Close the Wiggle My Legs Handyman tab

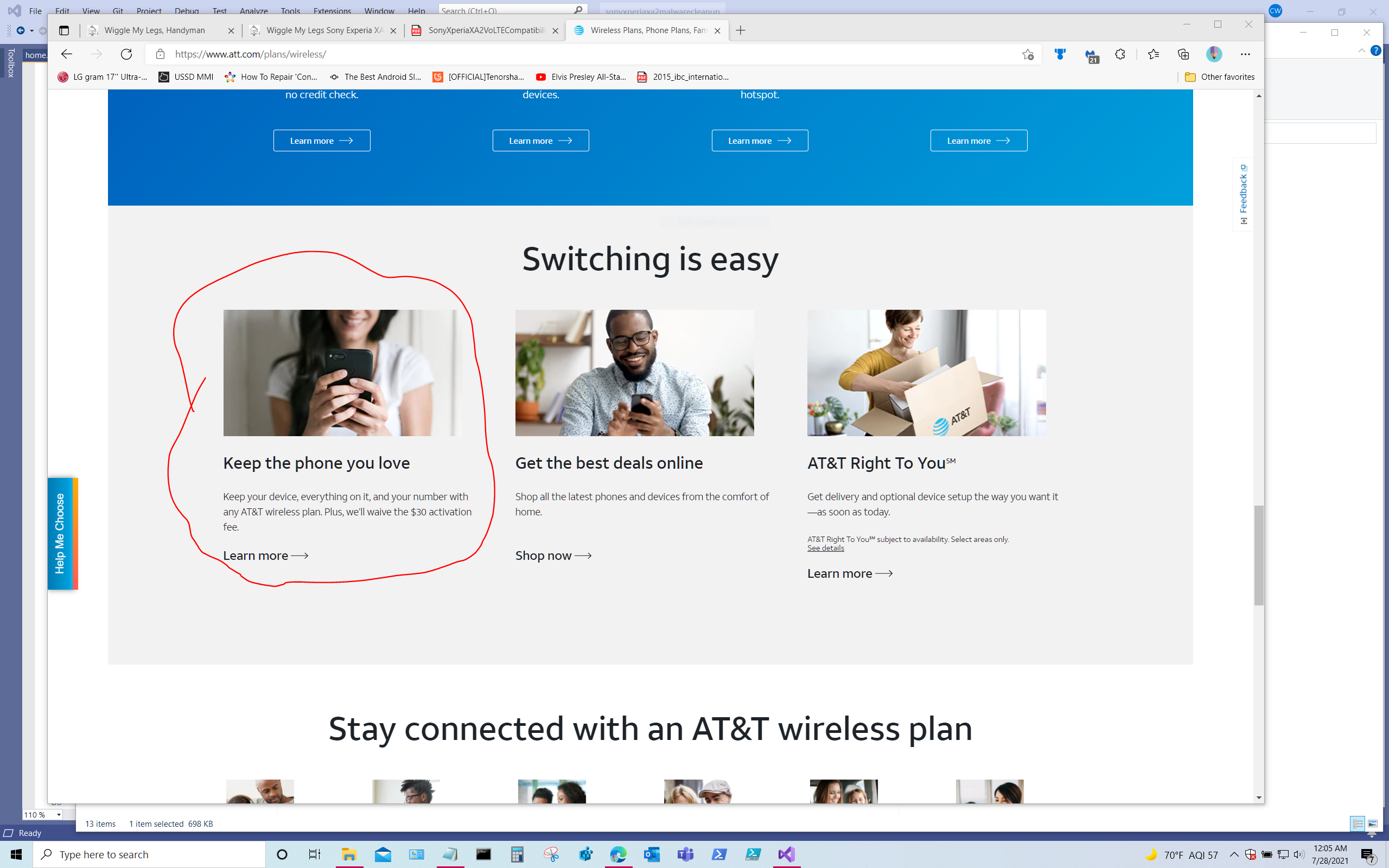point(231,31)
